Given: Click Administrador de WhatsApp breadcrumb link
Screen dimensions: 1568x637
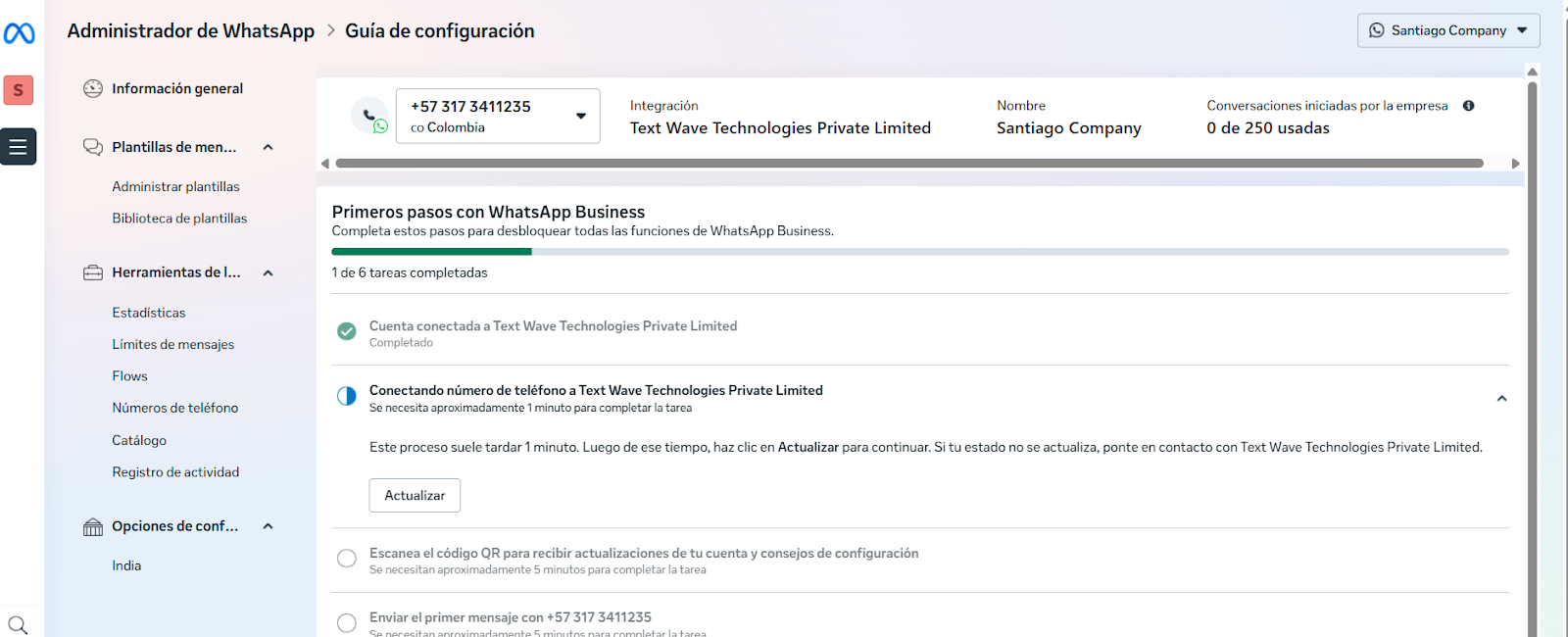Looking at the screenshot, I should tap(191, 31).
